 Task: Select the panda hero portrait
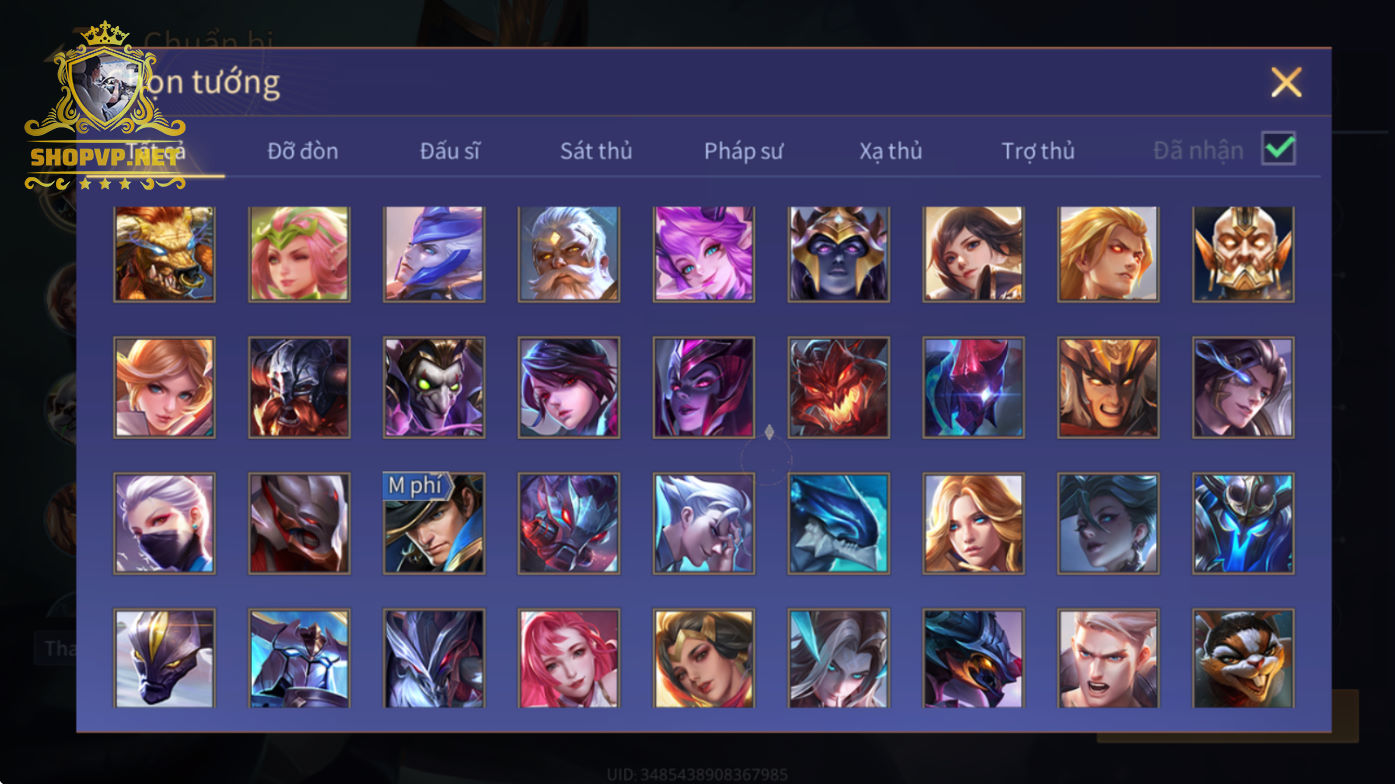(x=1243, y=659)
